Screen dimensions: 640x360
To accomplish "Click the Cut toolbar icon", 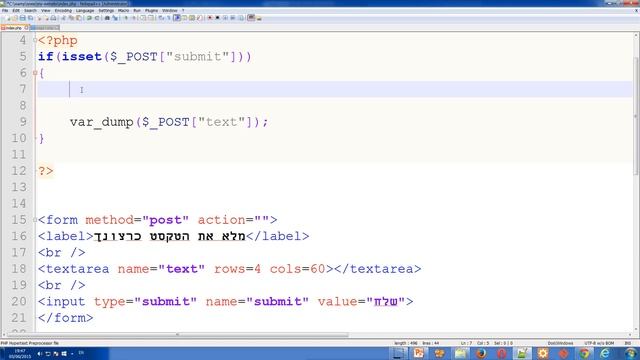I will tap(63, 18).
